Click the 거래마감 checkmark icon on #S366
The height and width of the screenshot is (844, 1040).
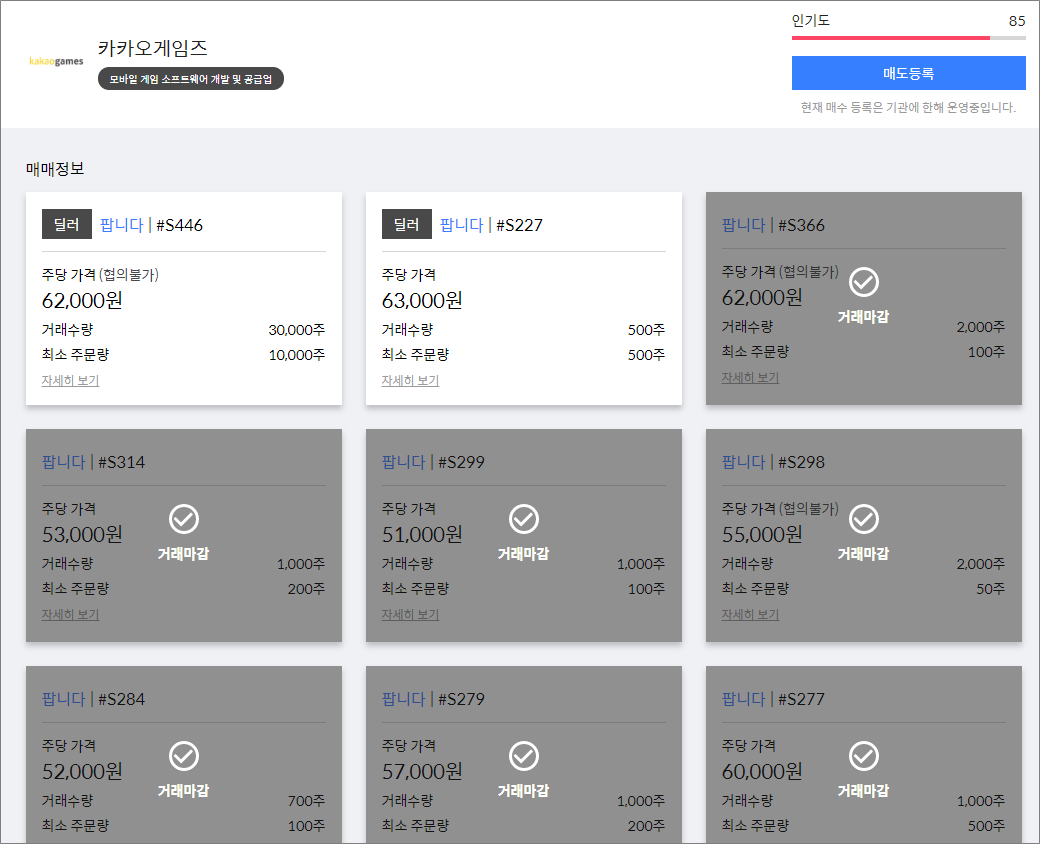click(864, 282)
